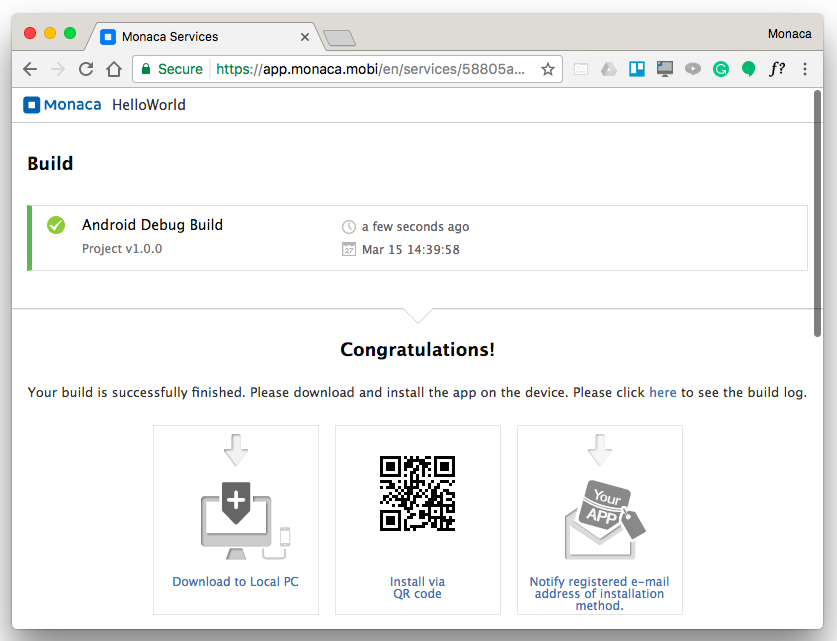Click the 'here' build log link

[x=662, y=392]
